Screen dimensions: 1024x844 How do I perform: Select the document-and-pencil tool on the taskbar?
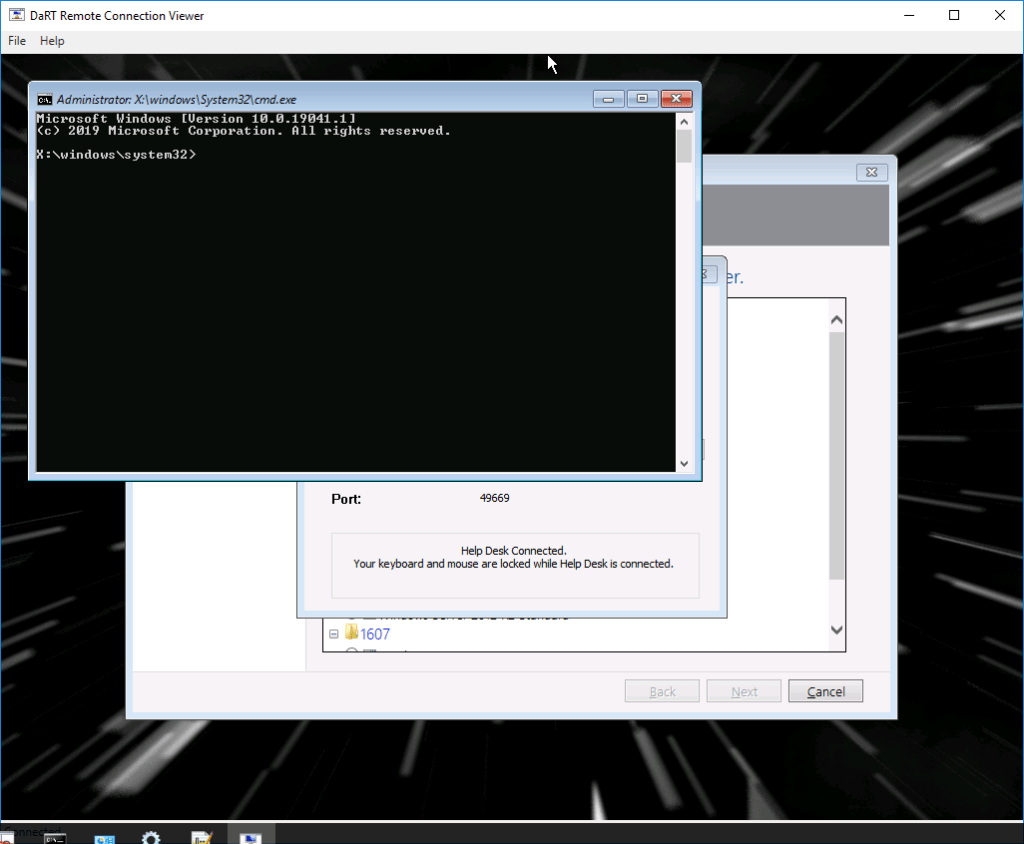[200, 837]
